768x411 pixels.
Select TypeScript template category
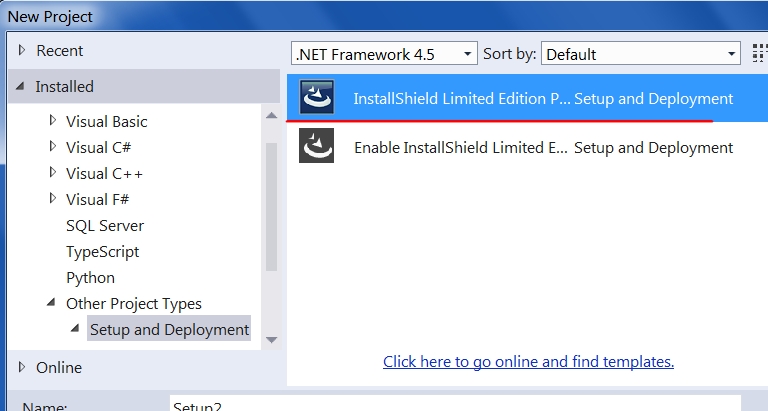coord(102,252)
